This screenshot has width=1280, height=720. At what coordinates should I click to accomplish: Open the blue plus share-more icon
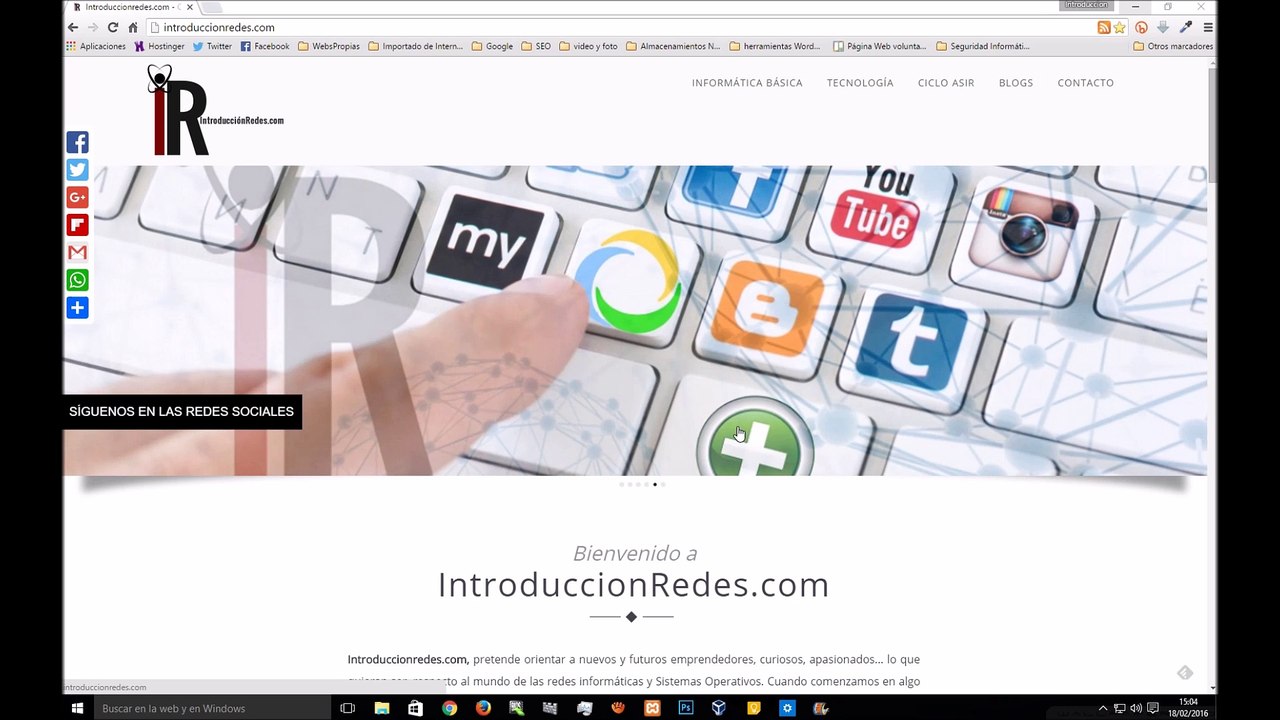77,307
